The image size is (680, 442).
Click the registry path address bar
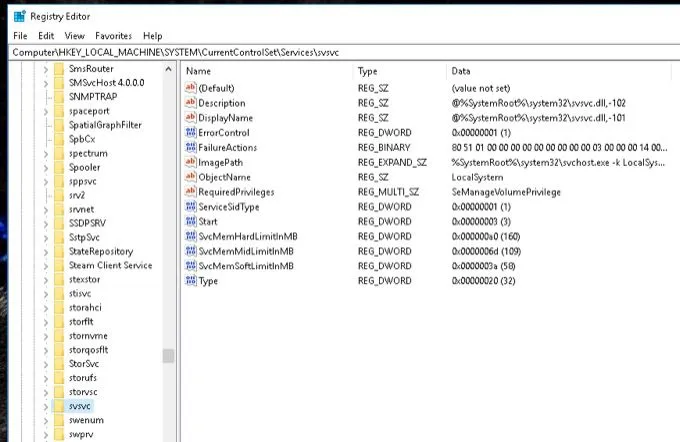coord(344,52)
